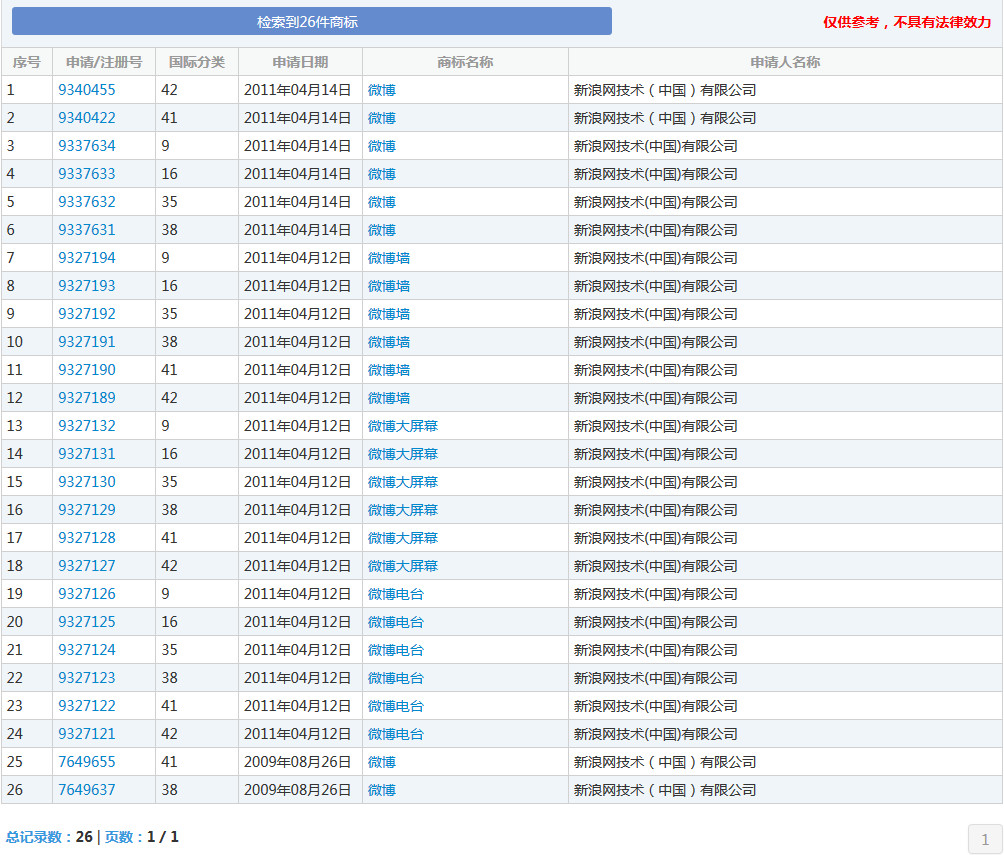Open registration number 7649637 link
The image size is (1004, 855).
point(86,790)
